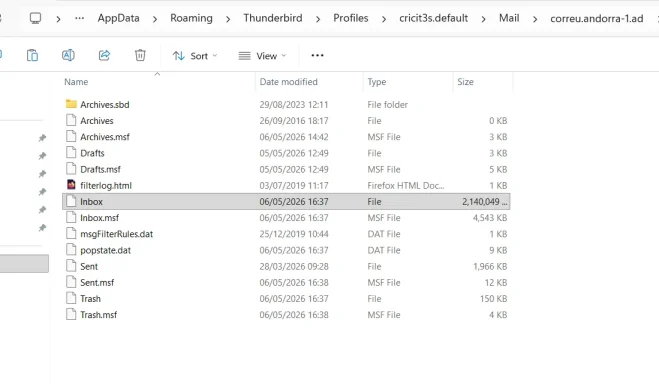Select the Inbox.msf file icon
Image resolution: width=659 pixels, height=384 pixels.
click(x=71, y=217)
